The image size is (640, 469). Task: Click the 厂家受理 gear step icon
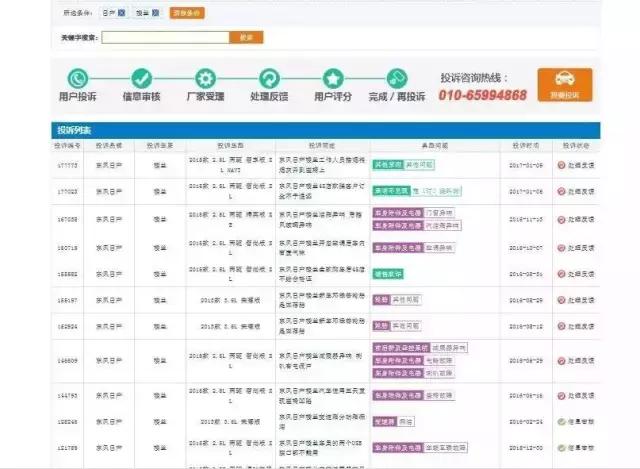tap(205, 78)
